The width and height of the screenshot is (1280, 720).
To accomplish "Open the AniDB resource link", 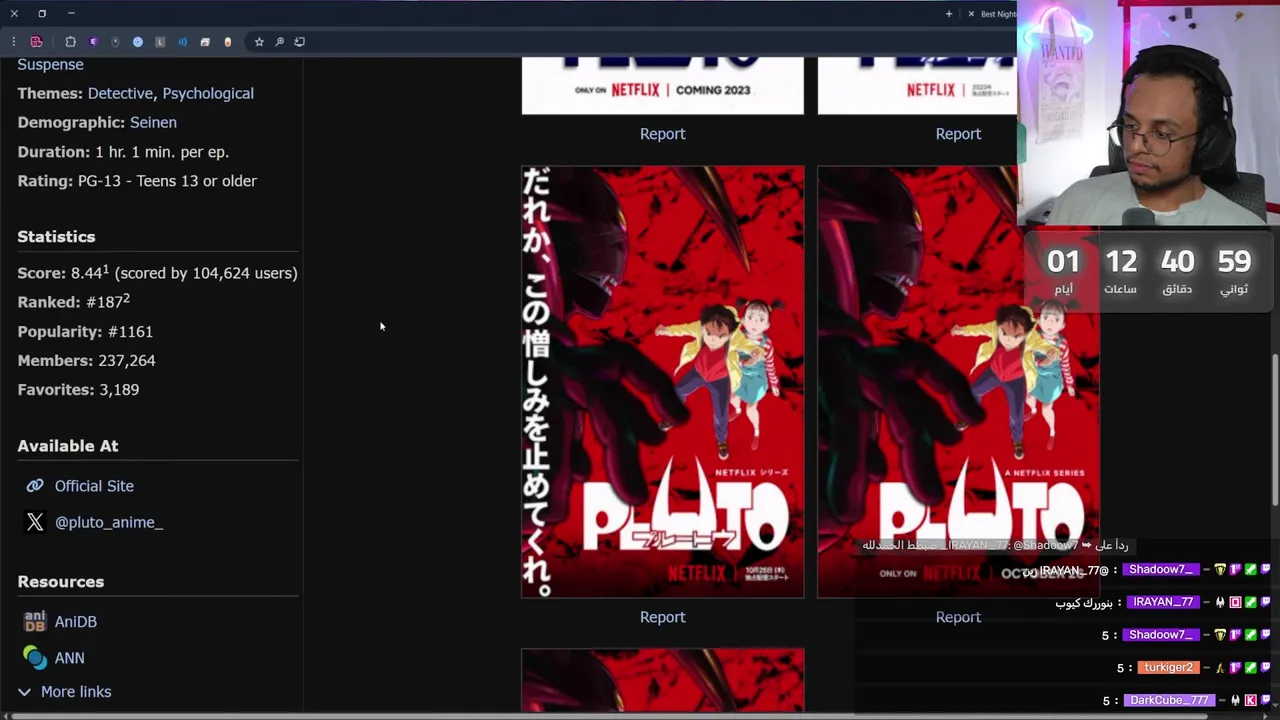I will [76, 621].
